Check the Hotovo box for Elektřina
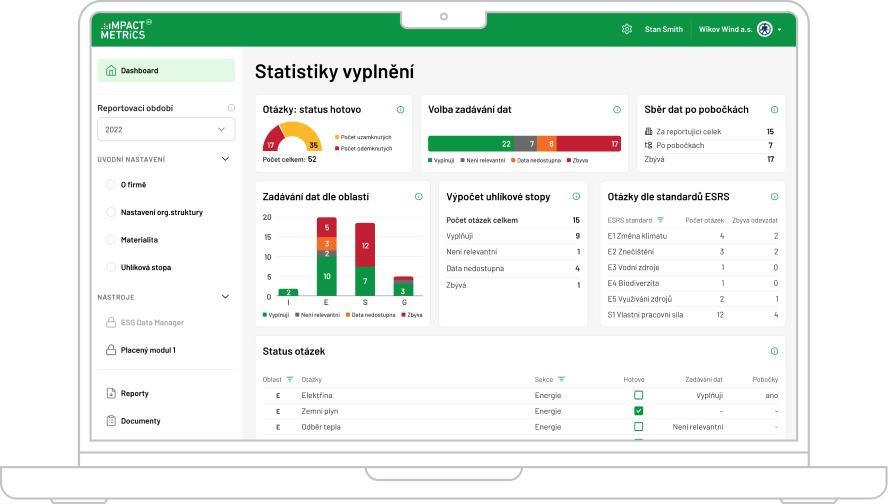Screen dimensions: 888x504 [x=638, y=396]
